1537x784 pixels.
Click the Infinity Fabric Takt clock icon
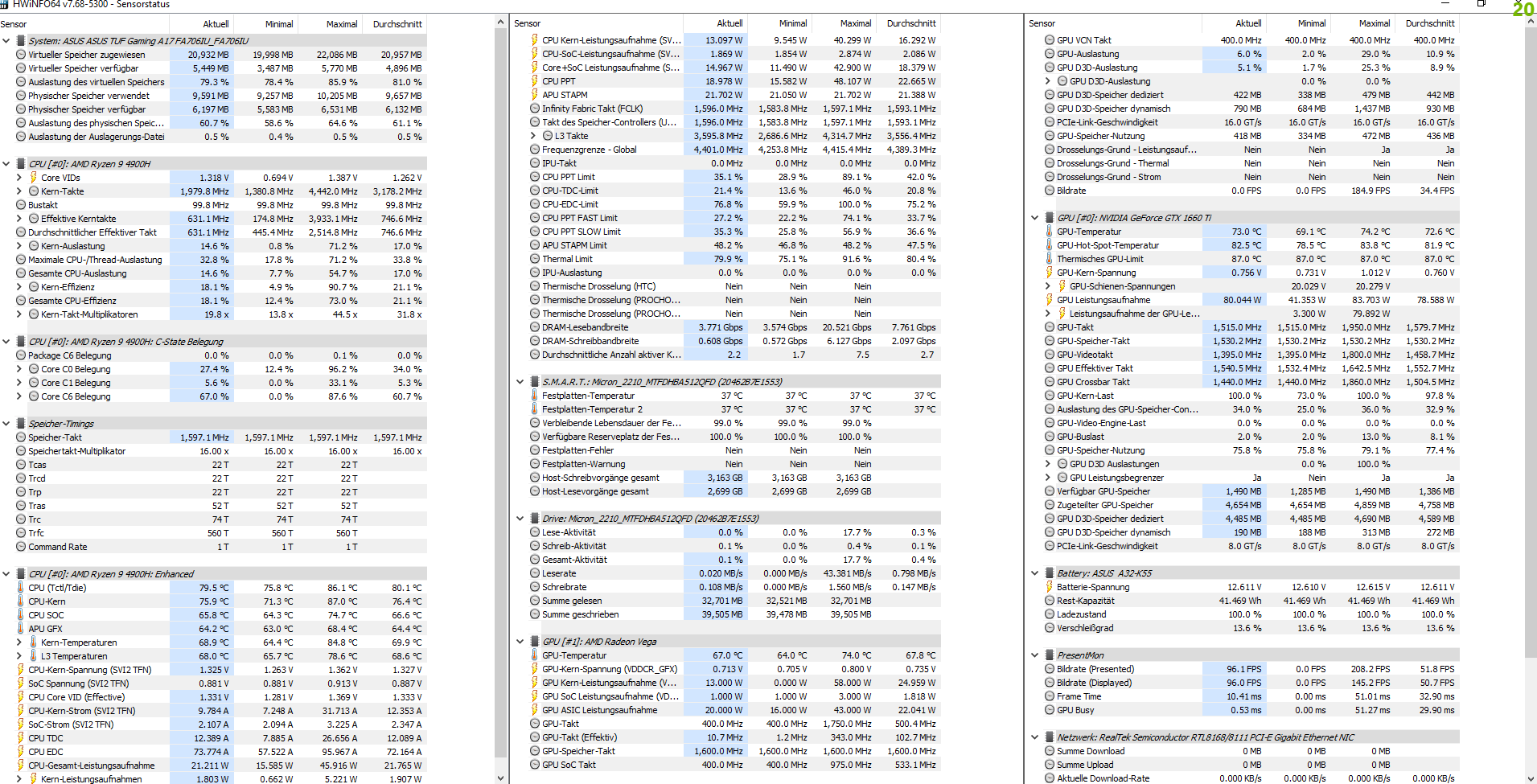(535, 109)
